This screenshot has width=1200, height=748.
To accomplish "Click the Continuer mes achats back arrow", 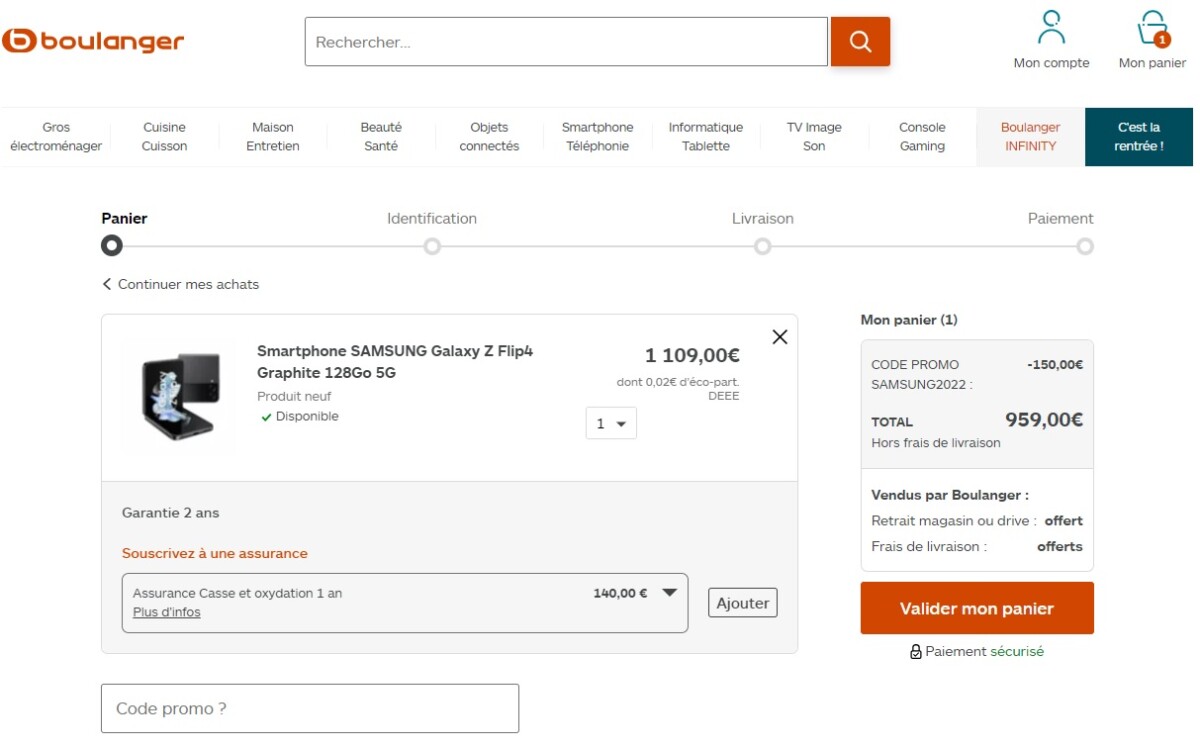I will (x=107, y=284).
